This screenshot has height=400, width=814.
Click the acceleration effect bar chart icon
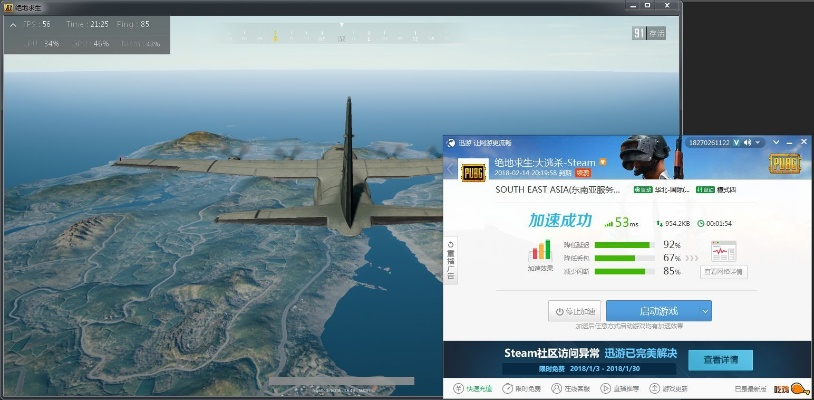coord(540,252)
